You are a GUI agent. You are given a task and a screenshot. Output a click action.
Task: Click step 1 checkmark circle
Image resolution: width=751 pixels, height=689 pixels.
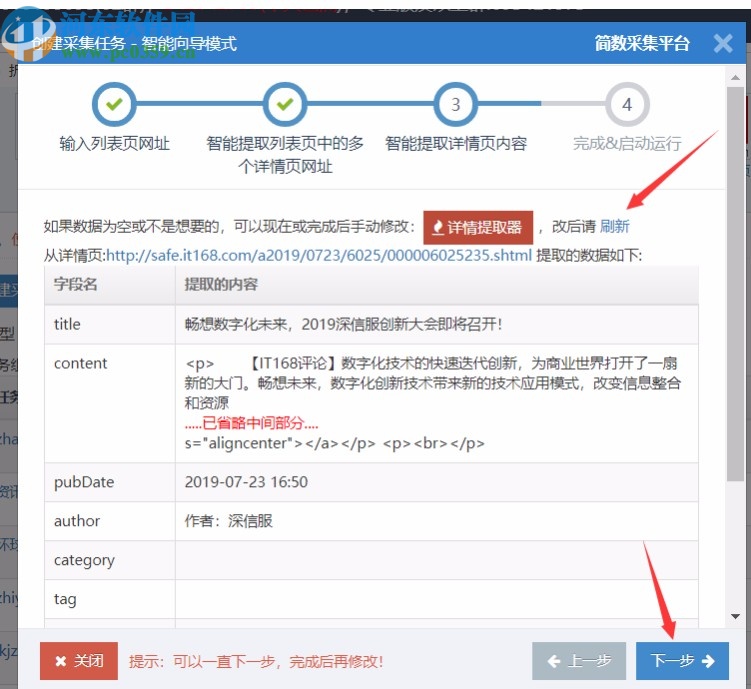click(x=114, y=104)
